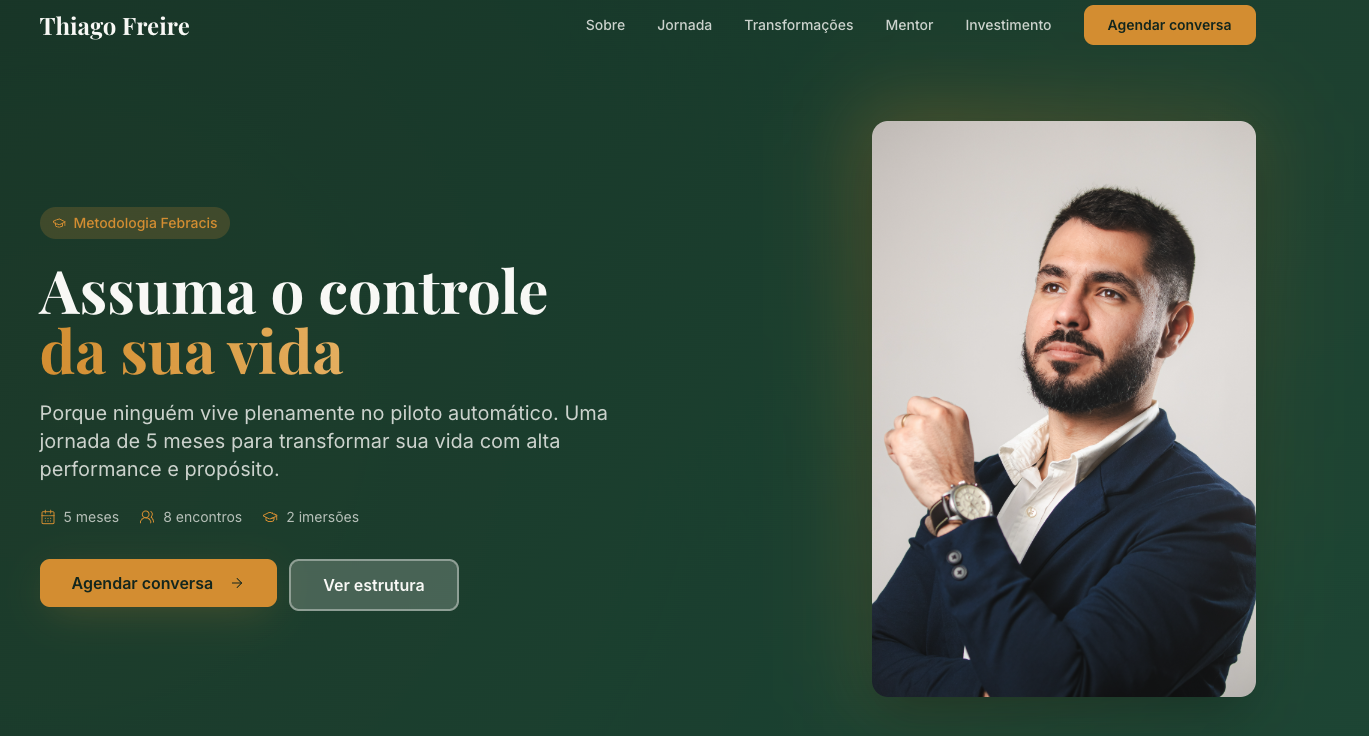Select the Mentor navigation item
Viewport: 1369px width, 736px height.
(909, 25)
